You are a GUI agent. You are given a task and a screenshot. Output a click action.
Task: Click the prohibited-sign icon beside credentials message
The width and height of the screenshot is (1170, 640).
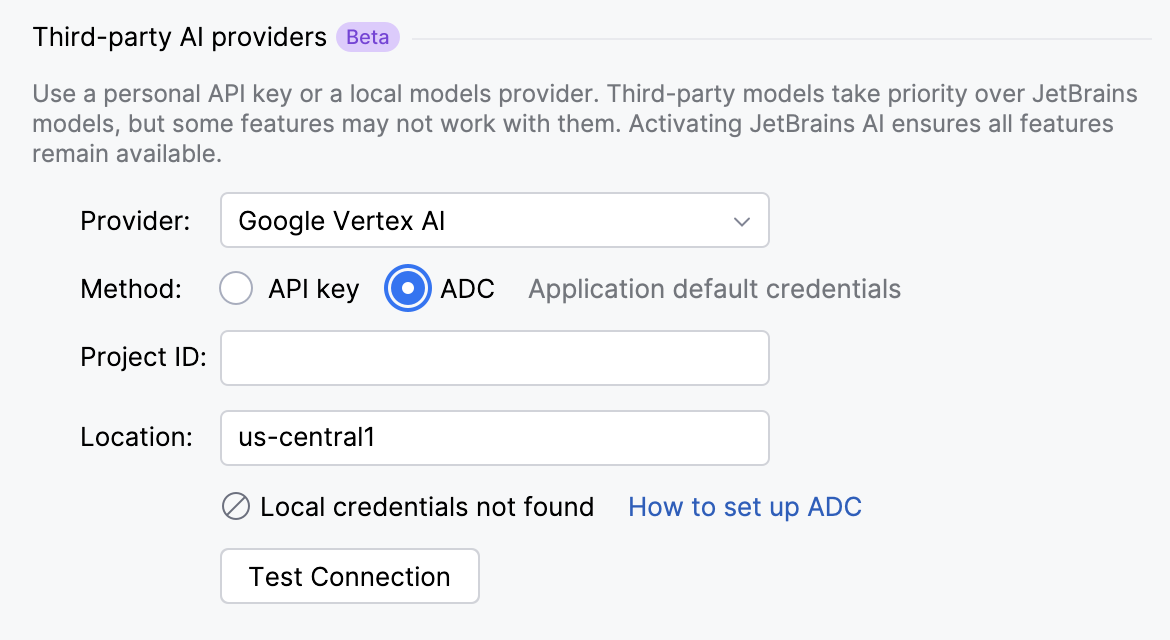[x=236, y=507]
